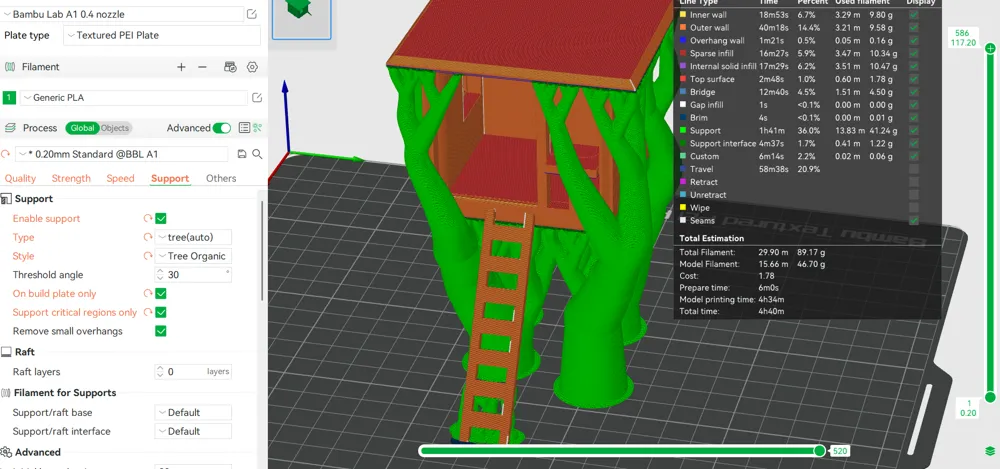Screen dimensions: 1000x469
Task: Click the settings panel vertical scrollbar
Action: pos(262,250)
